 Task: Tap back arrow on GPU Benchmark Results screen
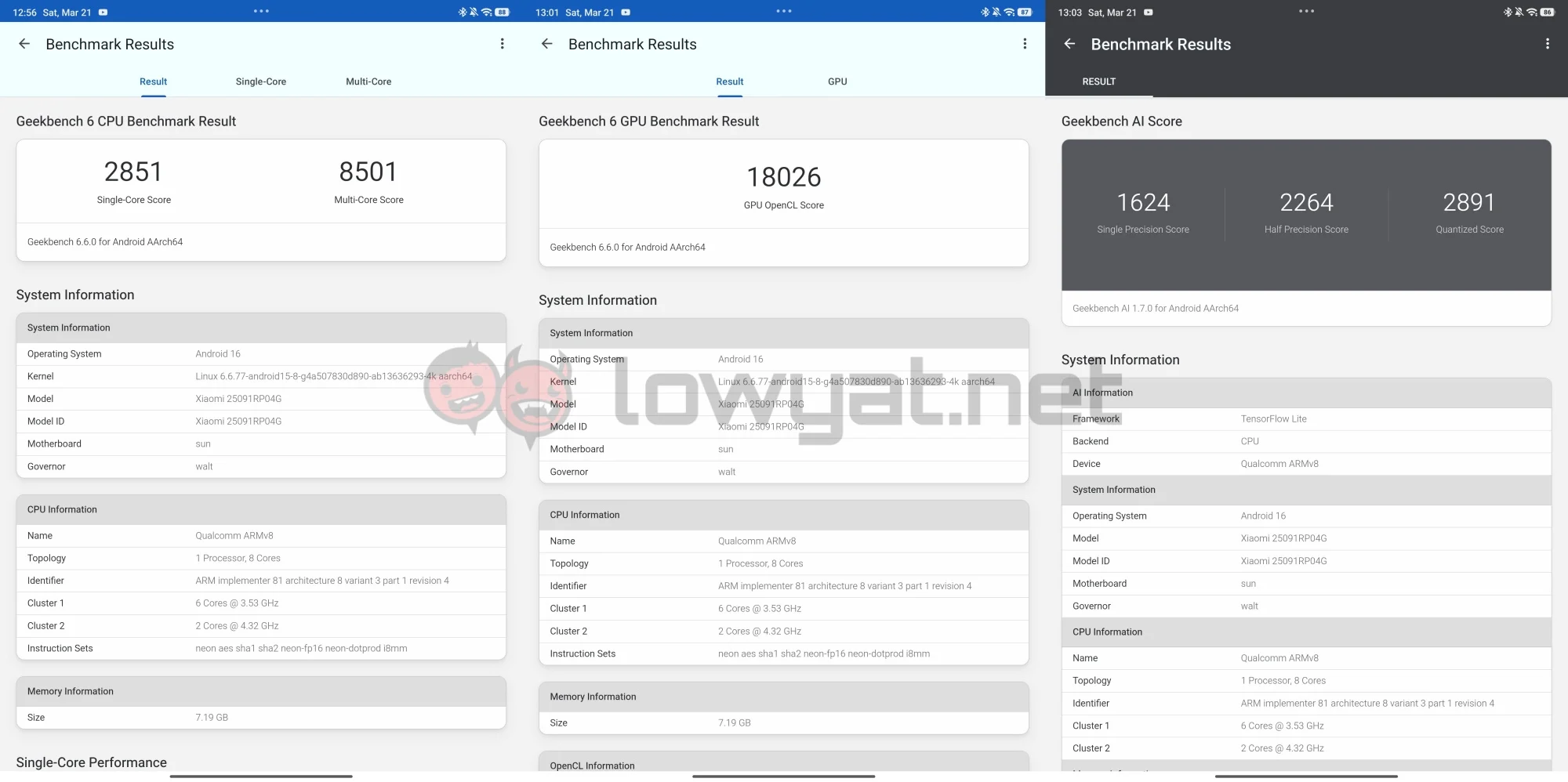(547, 44)
